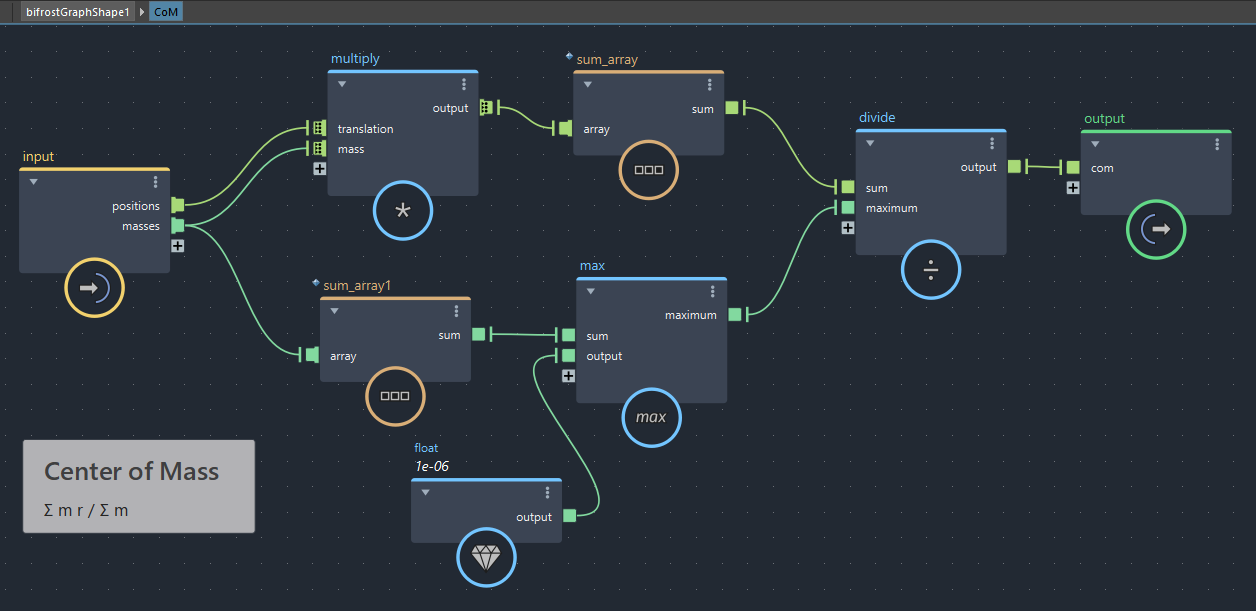Click the masses output port on input node
Screen dimensions: 1256x611
coord(178,226)
